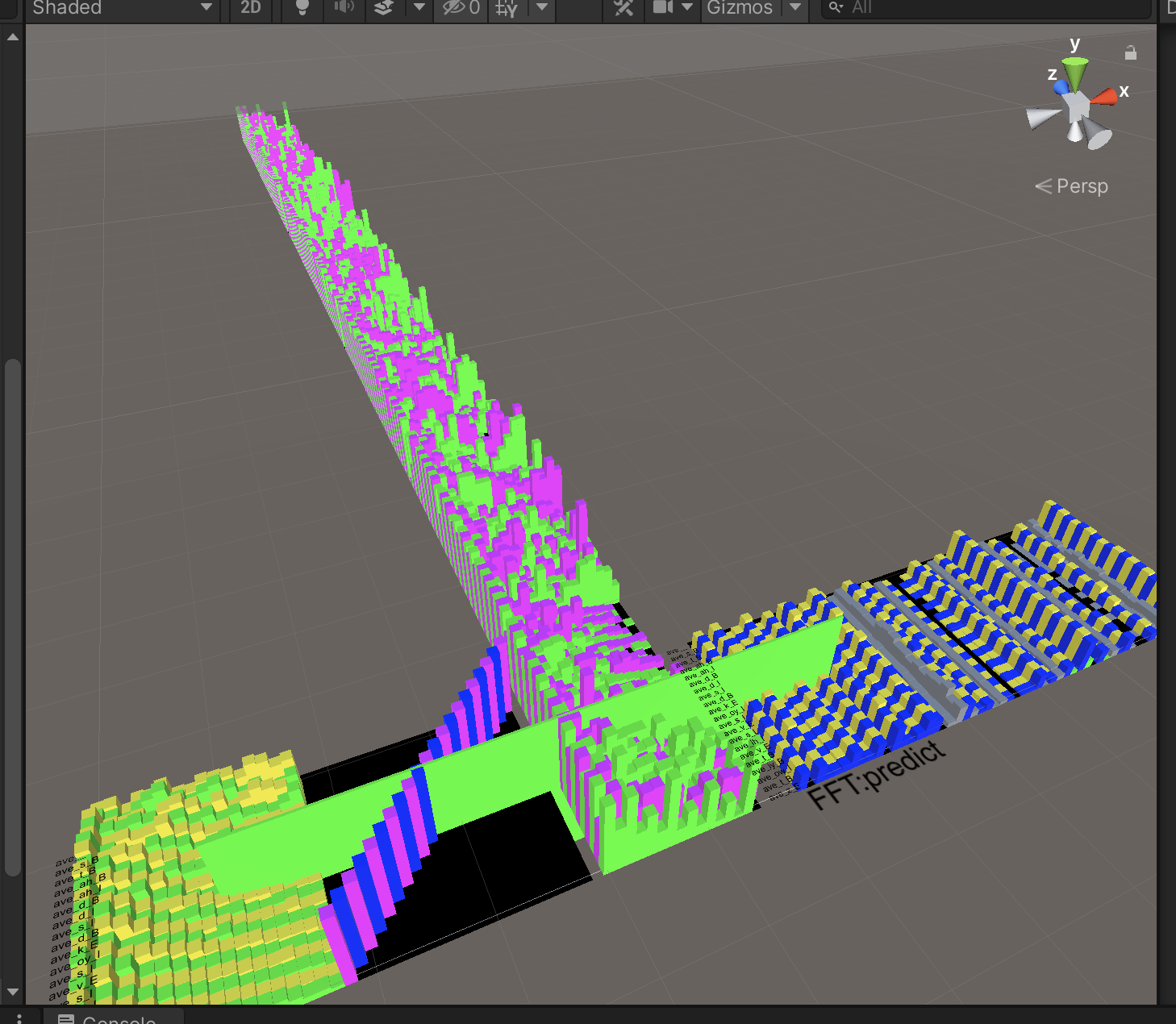Toggle 2D view mode

pyautogui.click(x=251, y=8)
